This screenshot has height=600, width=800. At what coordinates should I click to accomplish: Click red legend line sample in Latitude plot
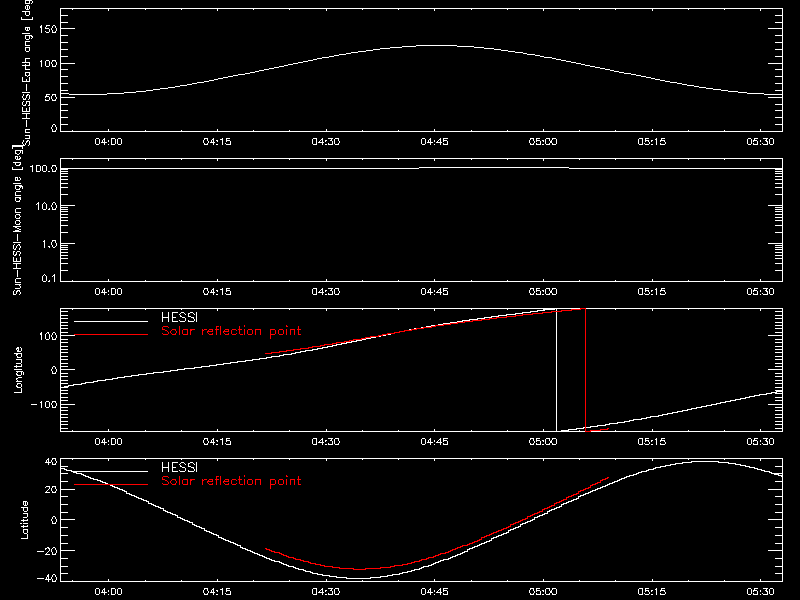pyautogui.click(x=111, y=484)
